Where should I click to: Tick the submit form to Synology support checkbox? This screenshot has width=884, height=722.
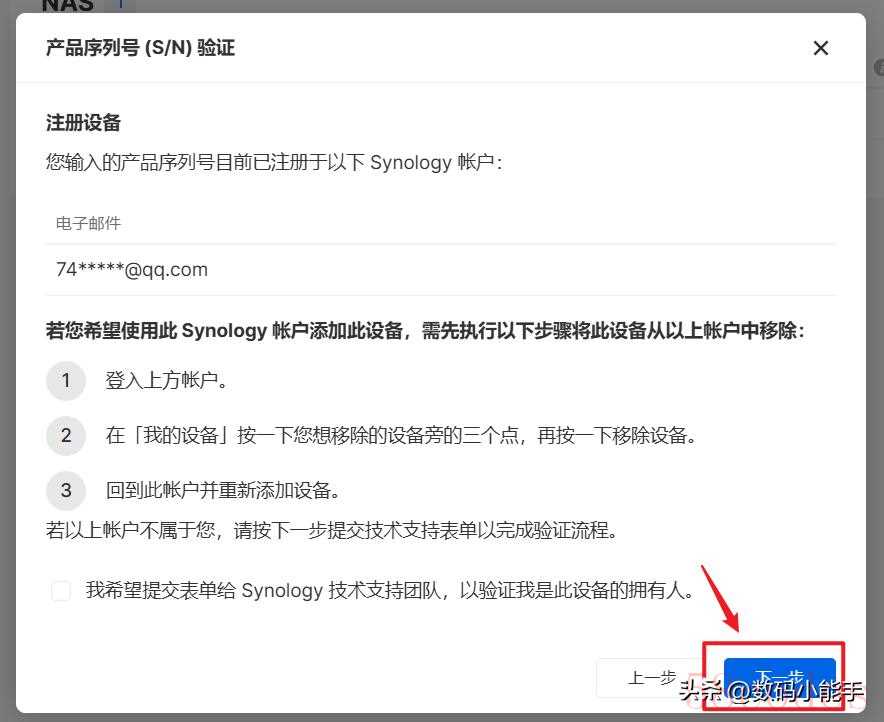(61, 591)
